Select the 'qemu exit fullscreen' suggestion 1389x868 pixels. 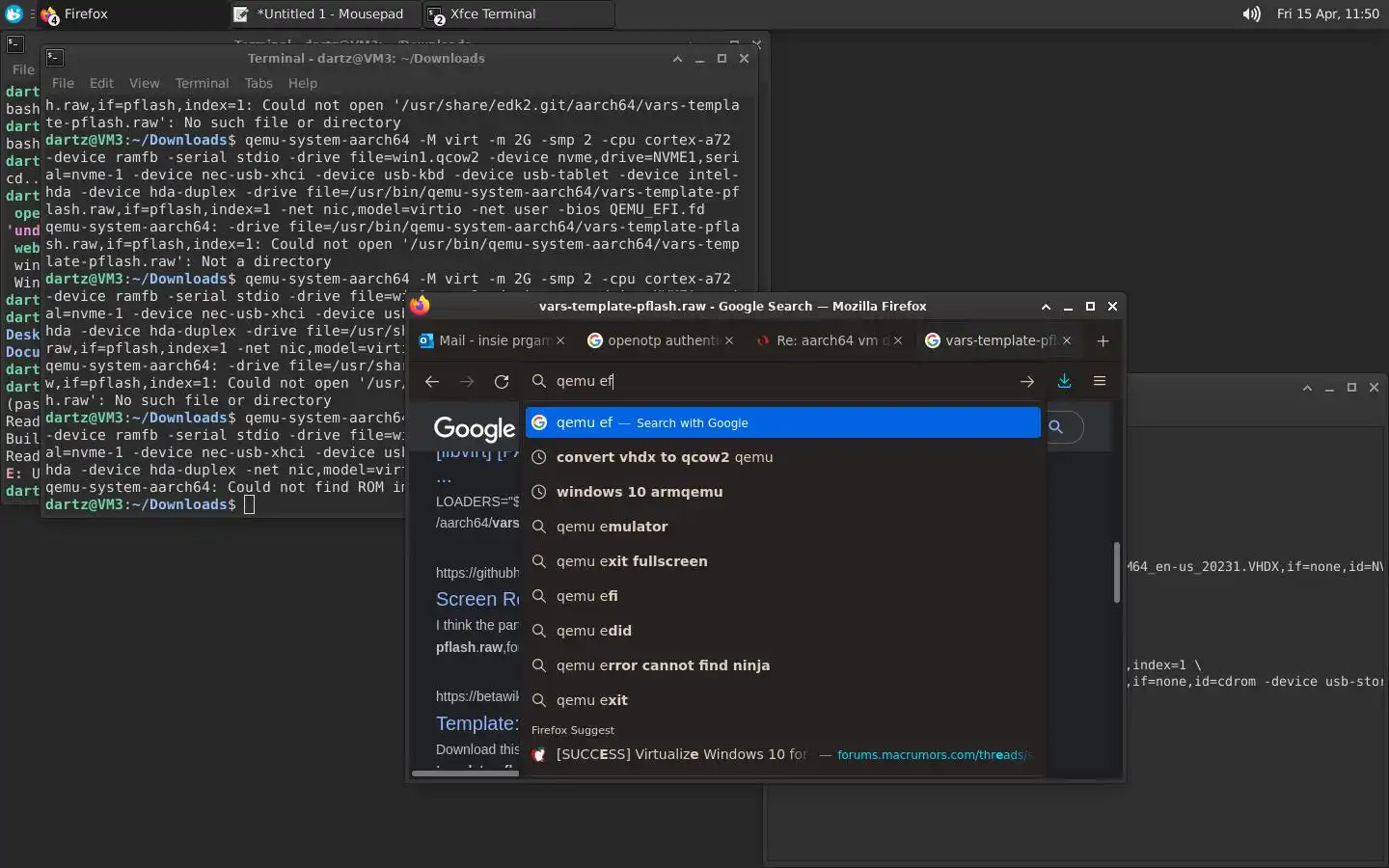coord(783,561)
